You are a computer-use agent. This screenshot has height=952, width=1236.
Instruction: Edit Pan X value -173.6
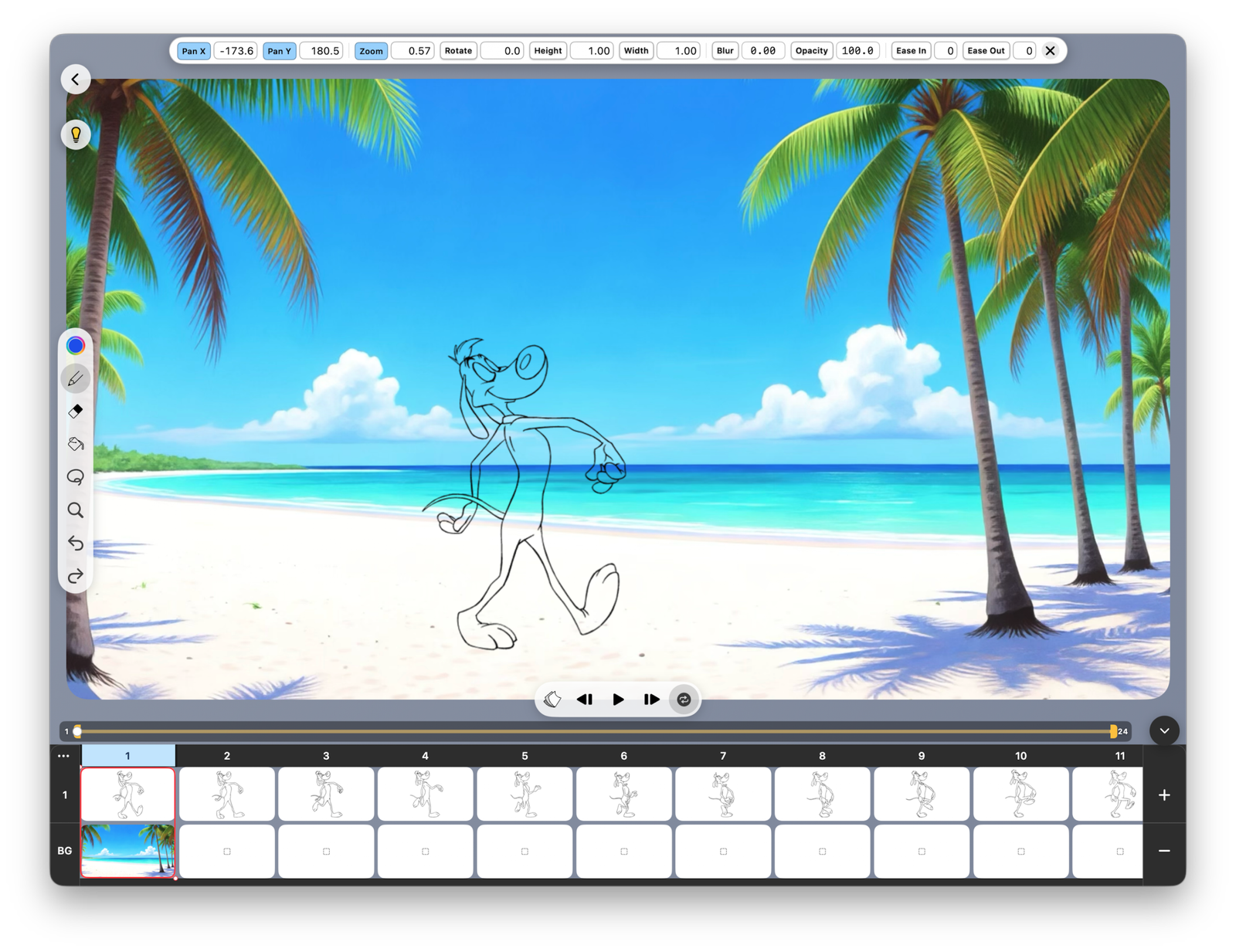[236, 51]
